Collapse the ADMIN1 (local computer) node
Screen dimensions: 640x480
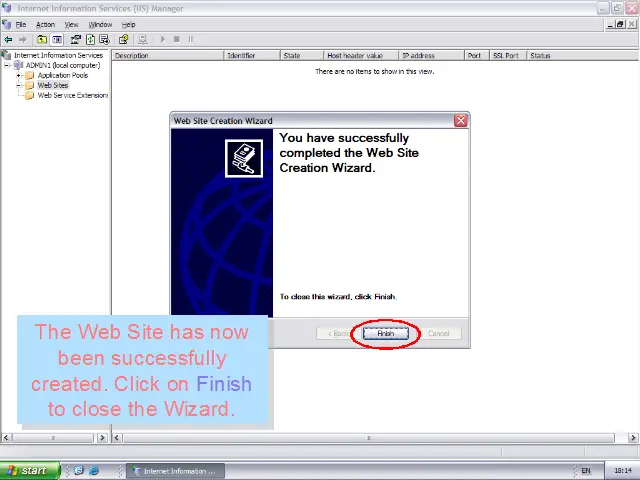(x=7, y=65)
